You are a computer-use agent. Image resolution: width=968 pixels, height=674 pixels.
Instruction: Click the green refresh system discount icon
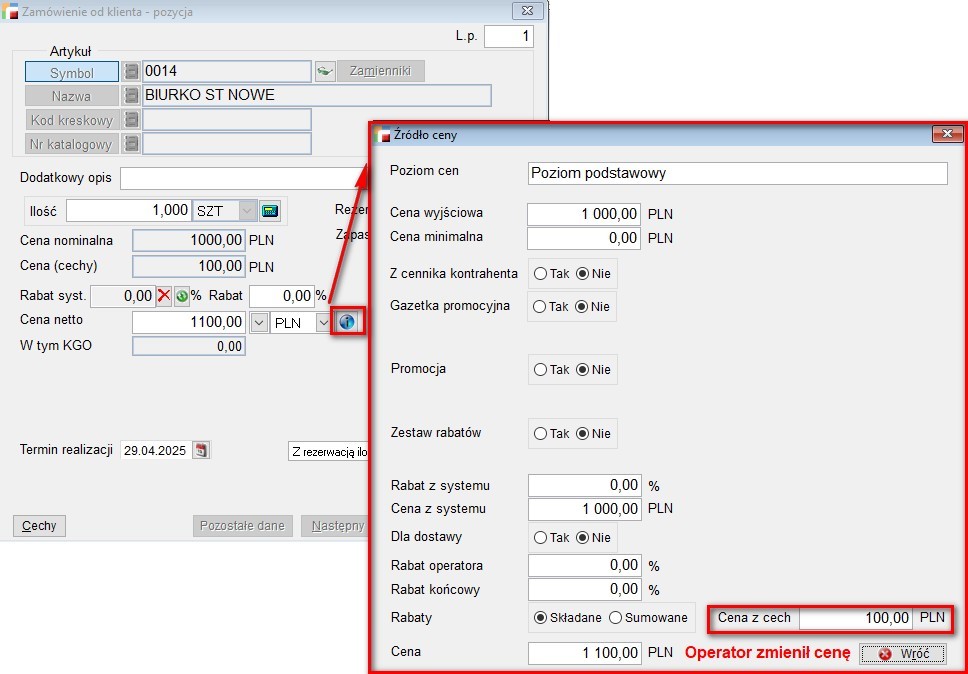click(182, 296)
